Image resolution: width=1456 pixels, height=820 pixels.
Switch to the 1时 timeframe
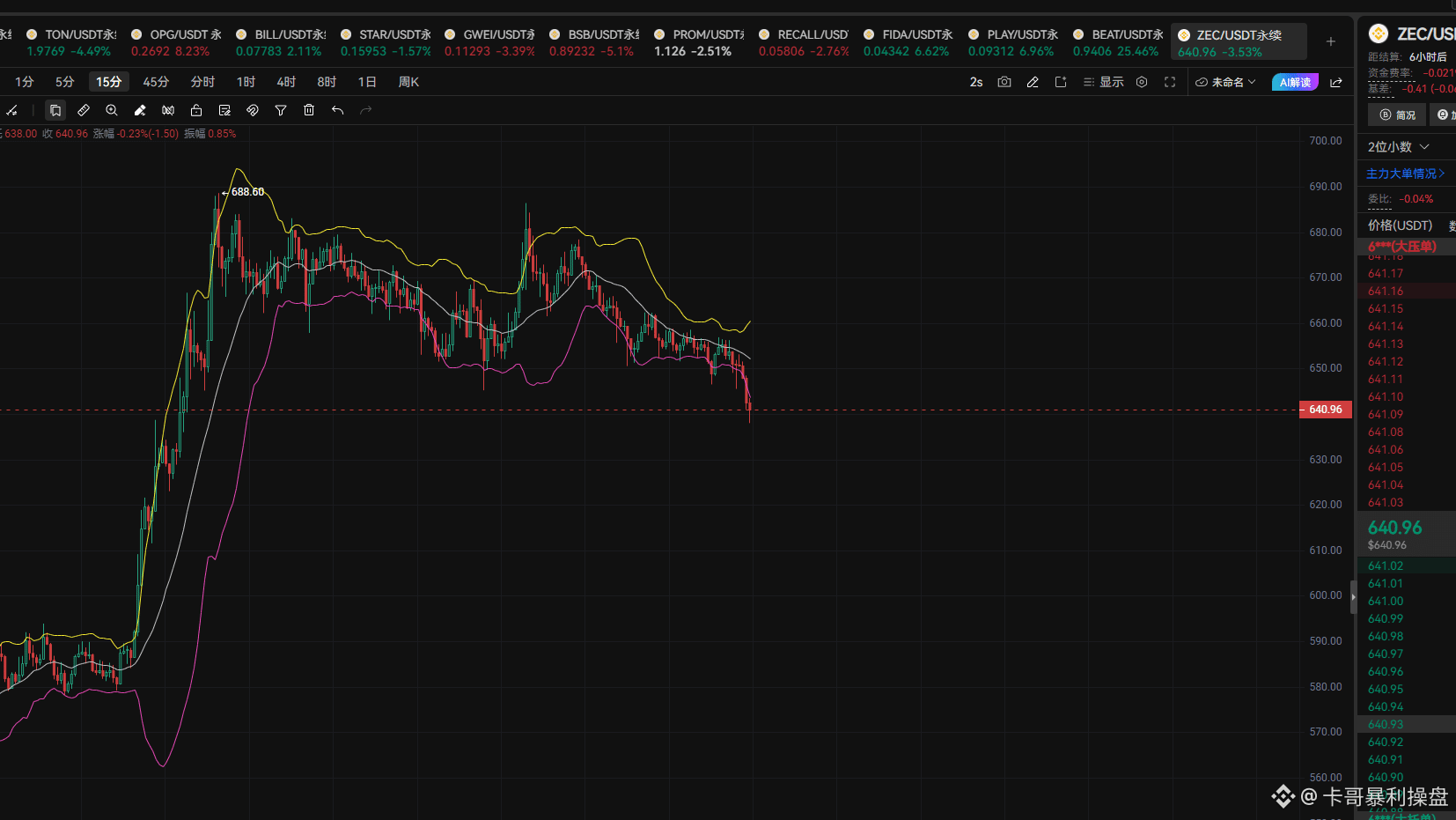(x=246, y=82)
